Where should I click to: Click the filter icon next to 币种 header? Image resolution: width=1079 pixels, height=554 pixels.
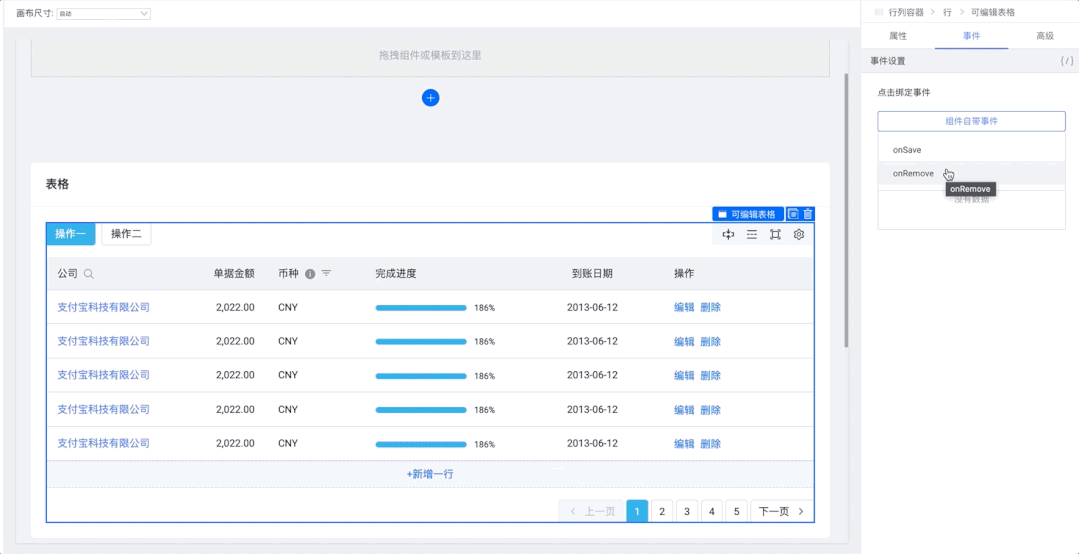(326, 274)
